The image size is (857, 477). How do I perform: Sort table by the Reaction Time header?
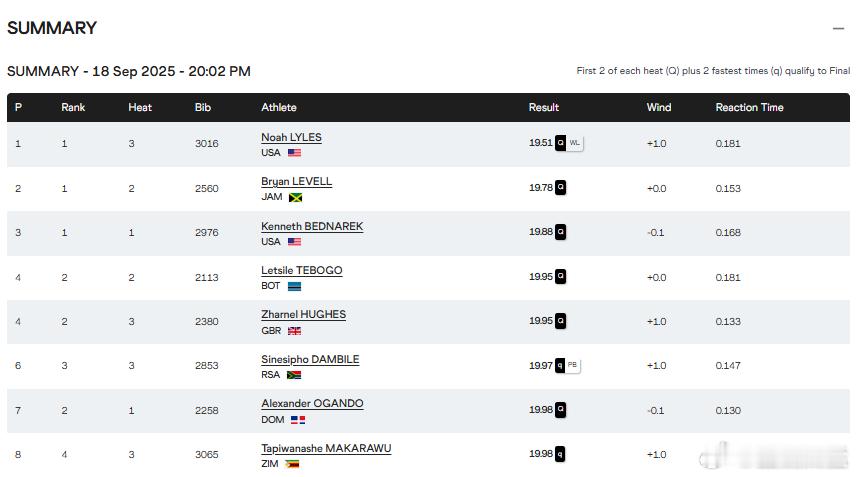point(749,108)
